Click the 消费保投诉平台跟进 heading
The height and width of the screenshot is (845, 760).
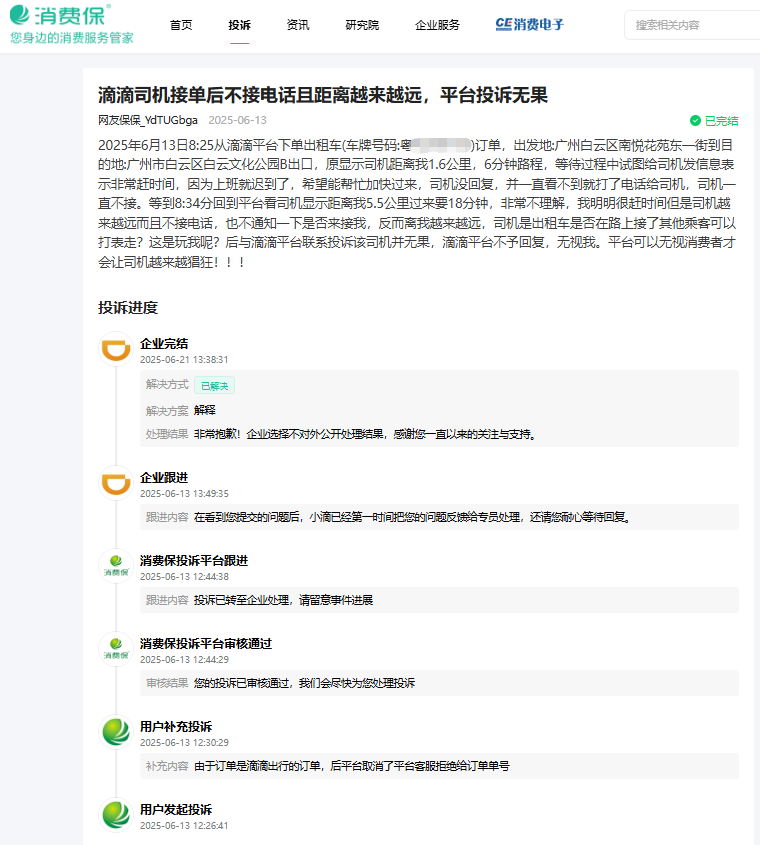pyautogui.click(x=194, y=560)
